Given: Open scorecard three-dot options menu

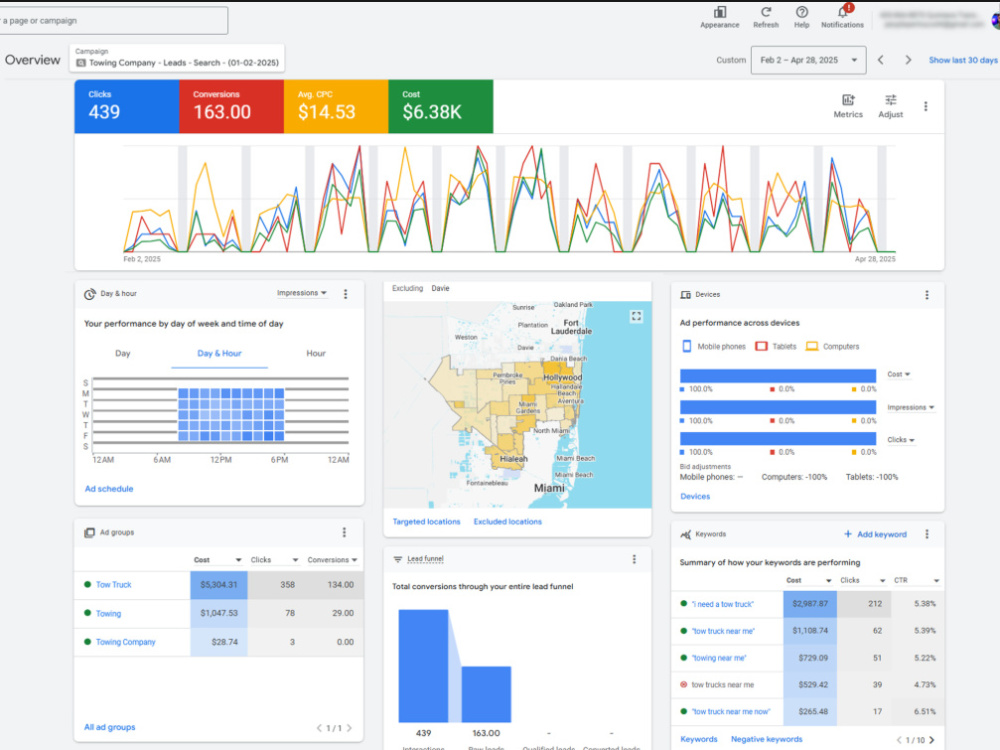Looking at the screenshot, I should 925,107.
